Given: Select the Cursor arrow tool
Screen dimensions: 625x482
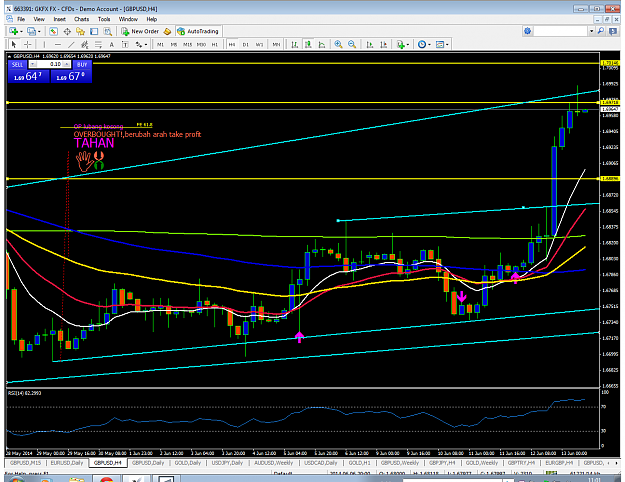Looking at the screenshot, I should tap(14, 45).
